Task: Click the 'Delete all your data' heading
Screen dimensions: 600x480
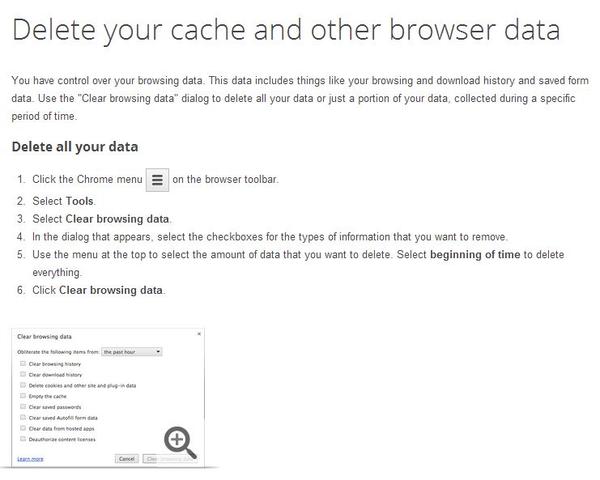Action: [x=74, y=147]
